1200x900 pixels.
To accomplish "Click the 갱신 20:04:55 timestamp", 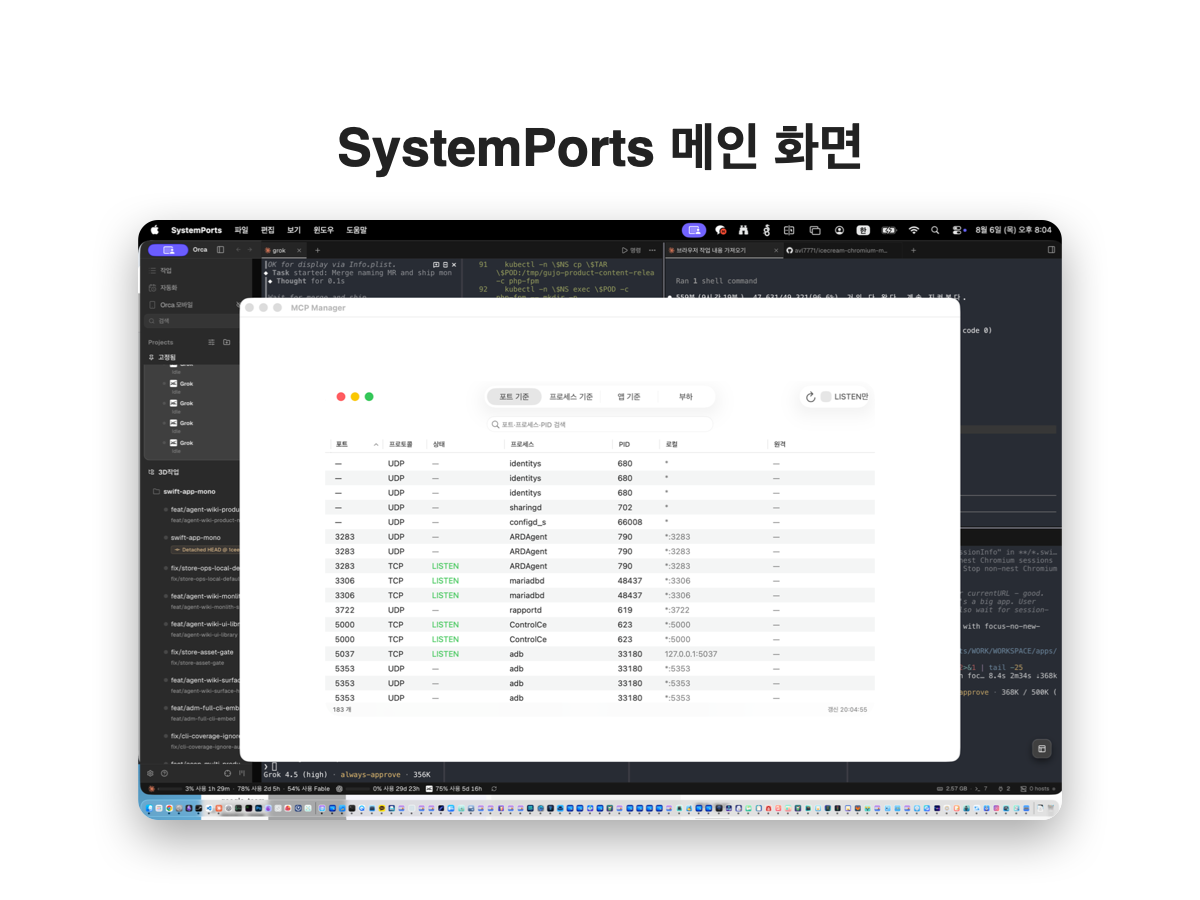I will pos(847,709).
